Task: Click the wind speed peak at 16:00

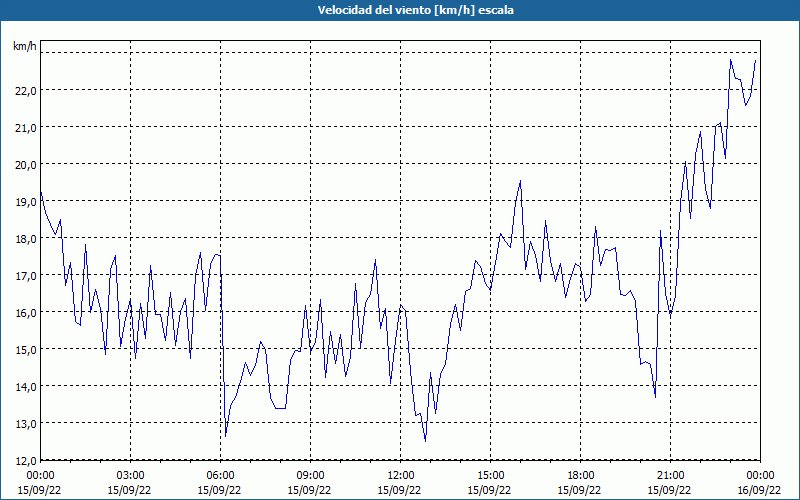Action: [x=520, y=181]
